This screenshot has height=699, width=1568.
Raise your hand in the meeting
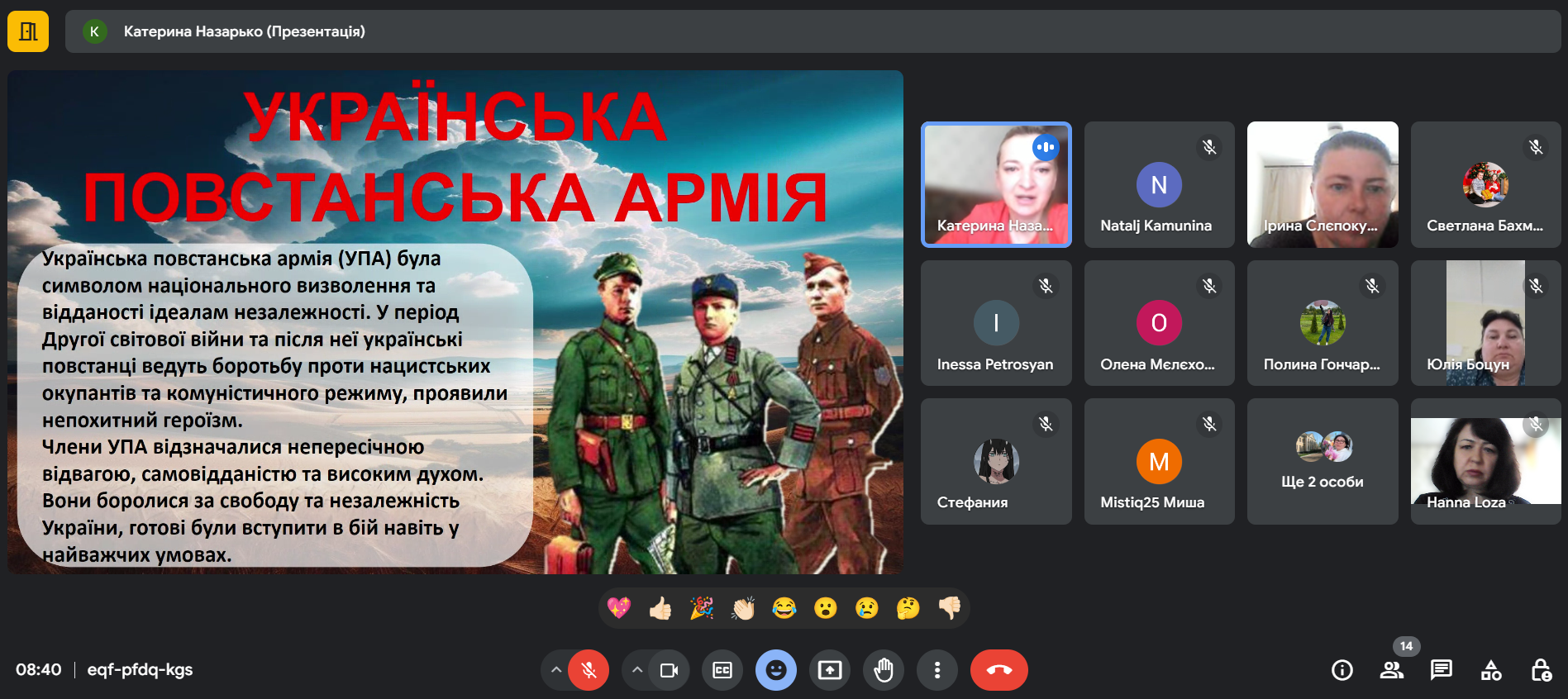pyautogui.click(x=884, y=670)
